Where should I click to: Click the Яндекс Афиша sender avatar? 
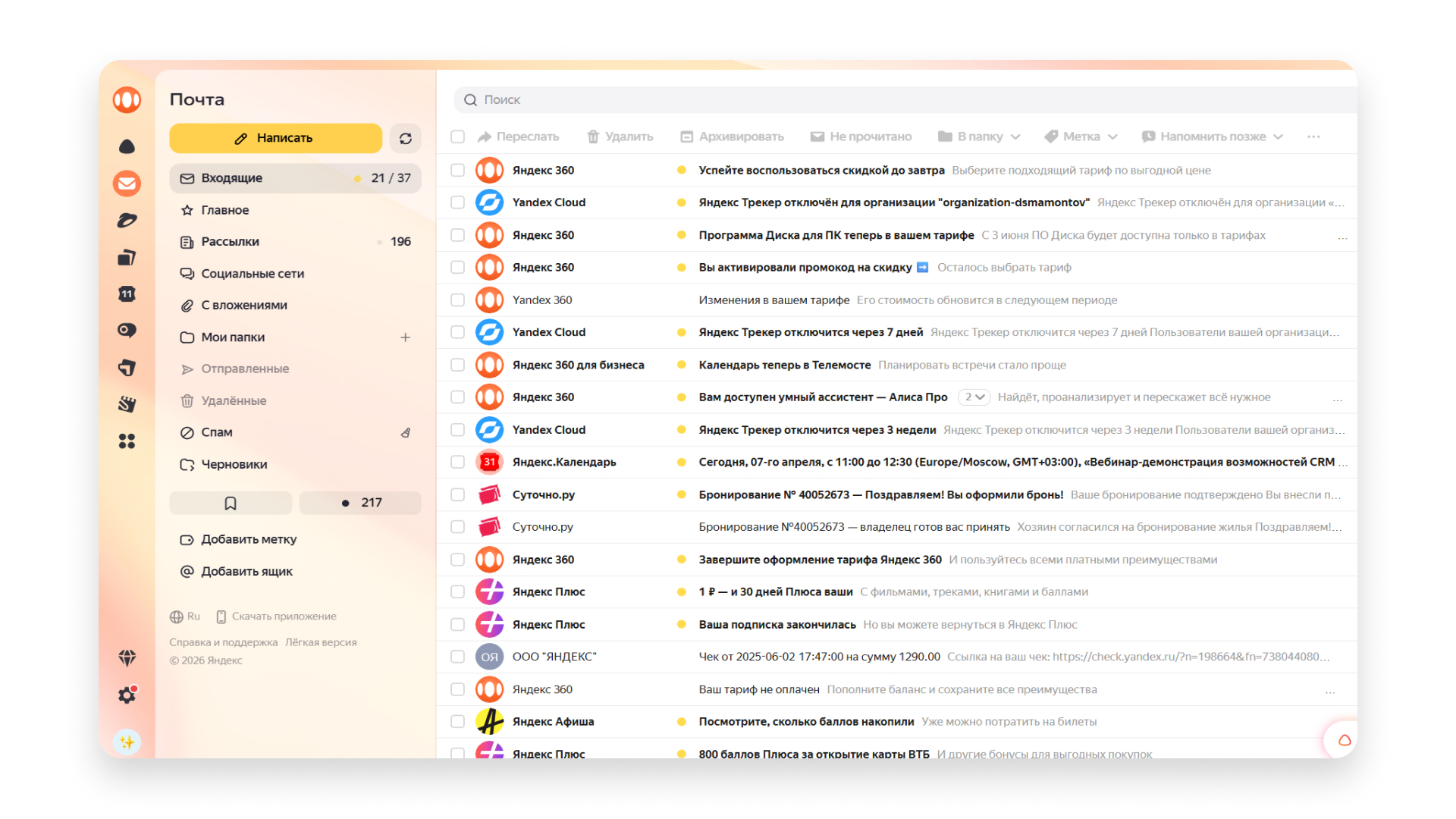click(x=489, y=721)
